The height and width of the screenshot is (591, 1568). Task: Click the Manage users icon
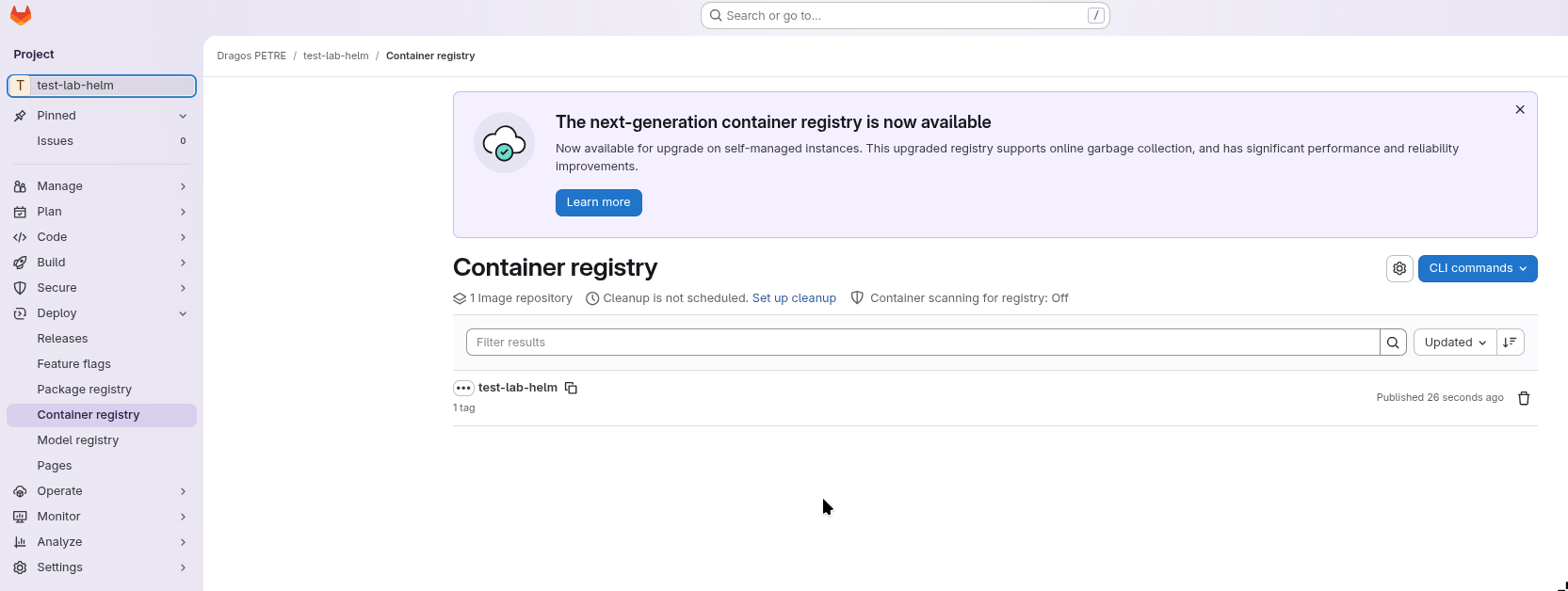click(20, 186)
